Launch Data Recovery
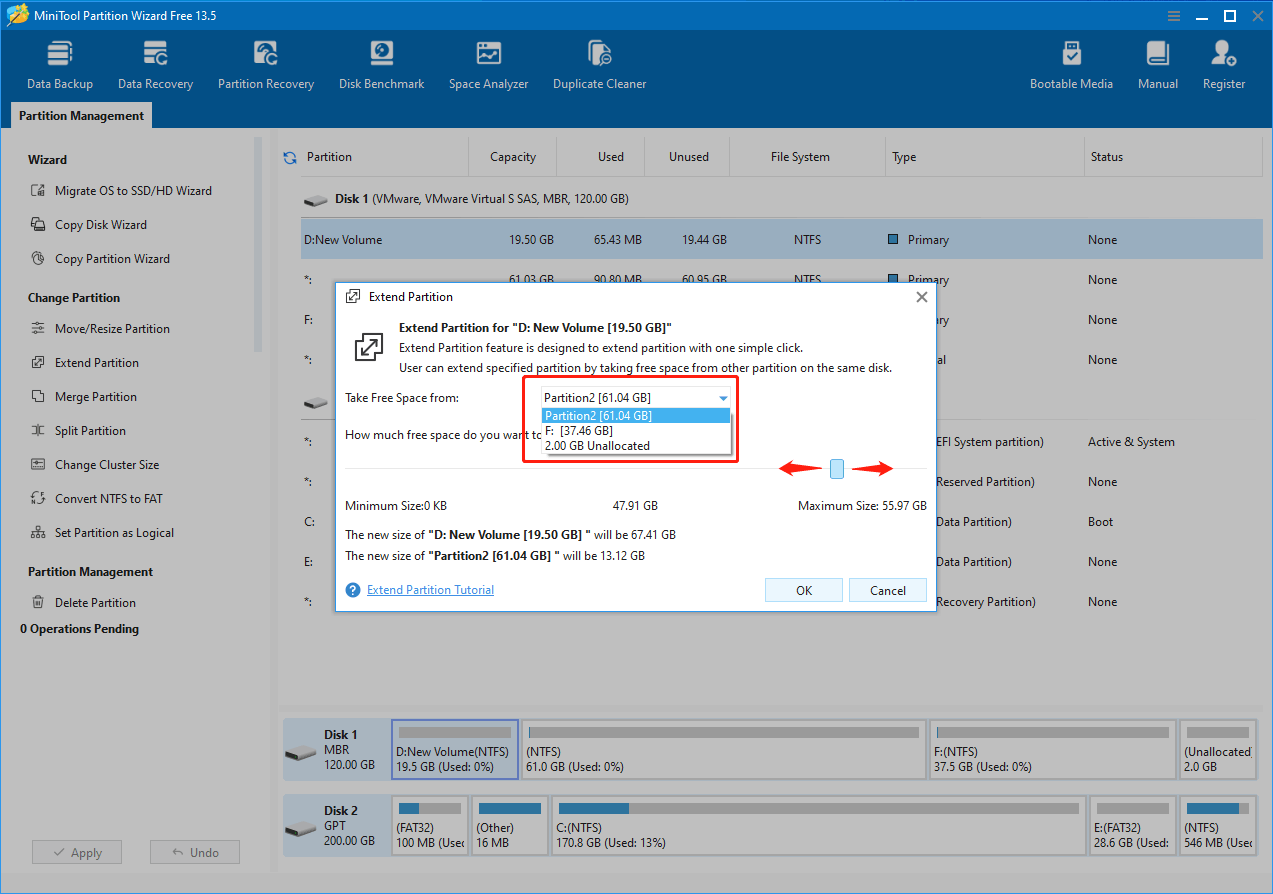 pos(154,64)
